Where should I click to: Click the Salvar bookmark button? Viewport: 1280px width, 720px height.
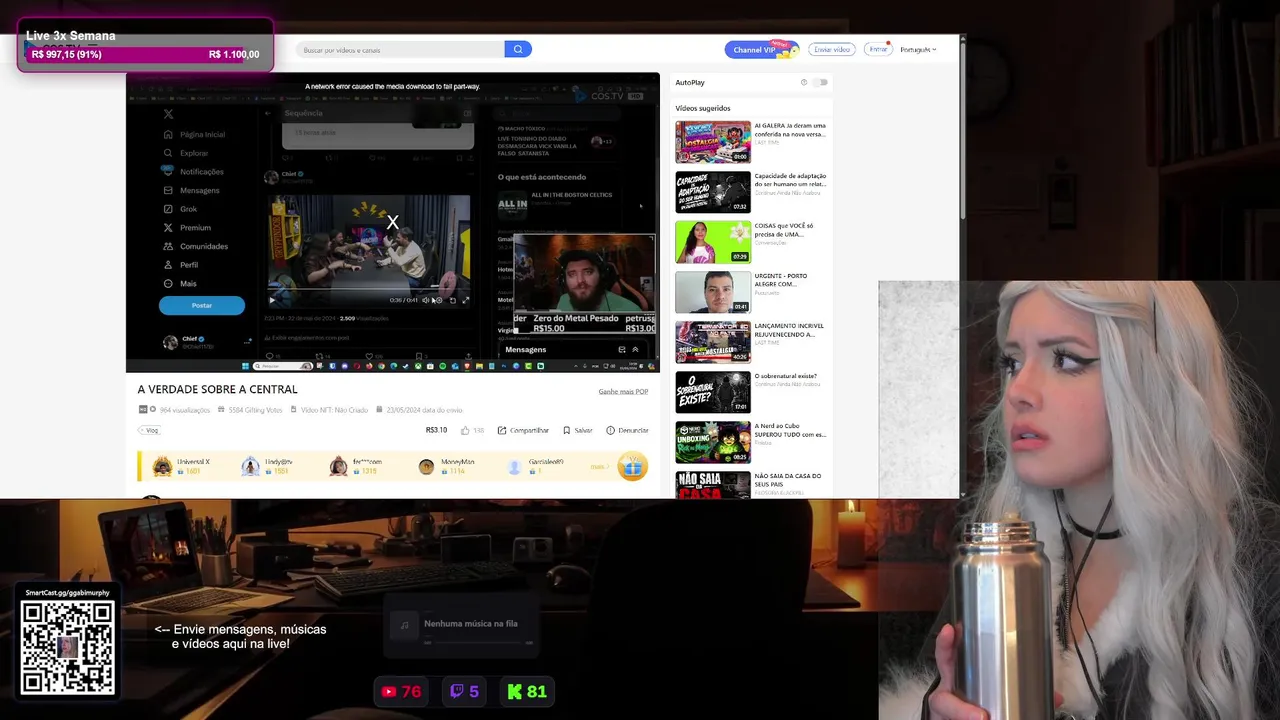[x=578, y=430]
